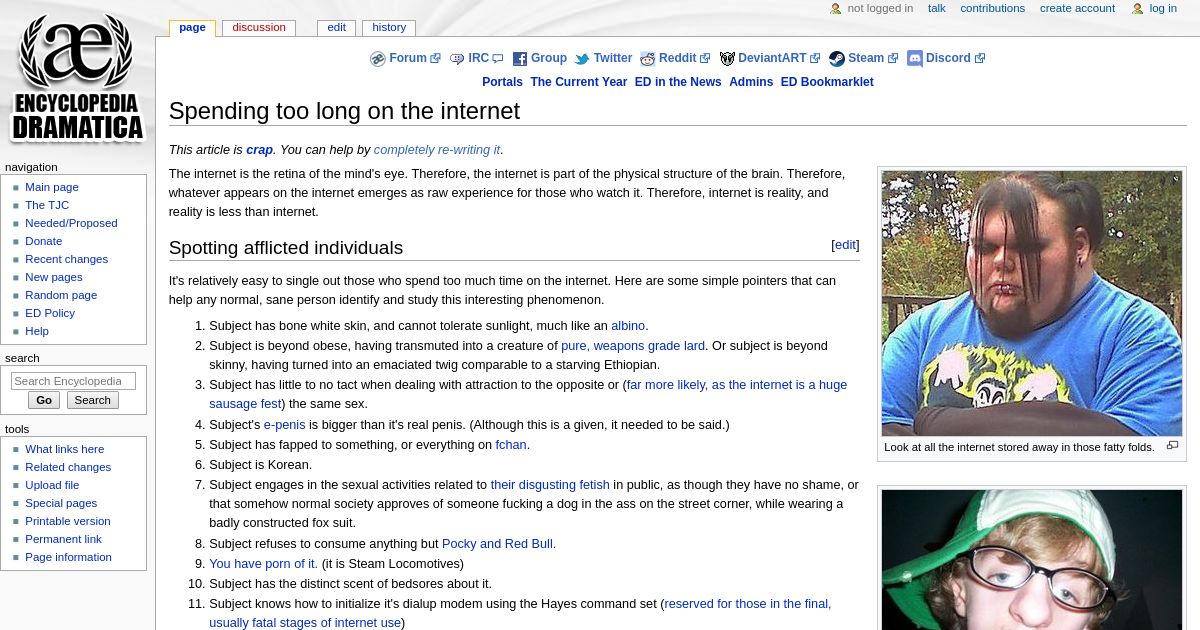Open the first thumbnail photo with blue shirt
The image size is (1200, 630).
1032,303
